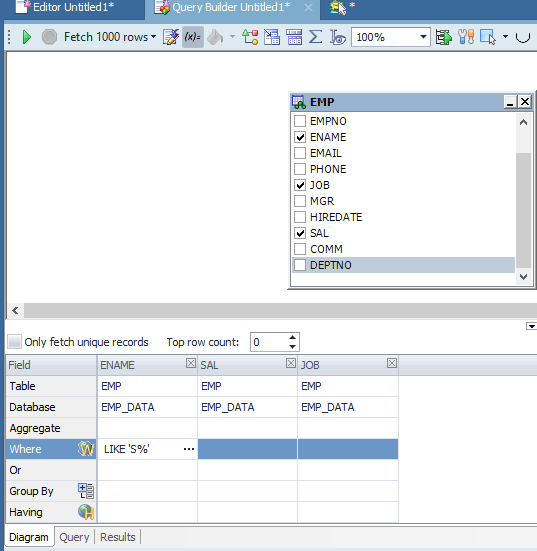Click the EMP table vertical scrollbar down arrow
Image resolution: width=537 pixels, height=551 pixels.
[x=523, y=277]
